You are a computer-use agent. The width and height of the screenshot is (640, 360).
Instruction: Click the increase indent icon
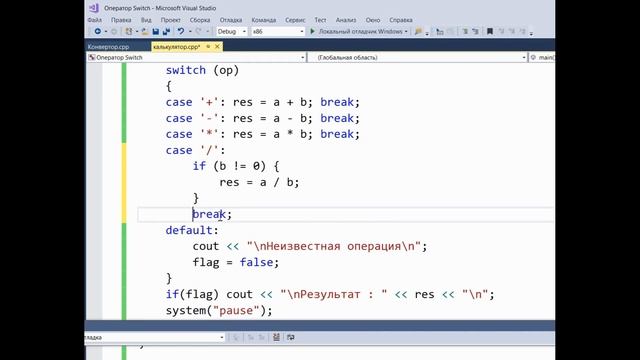[475, 31]
